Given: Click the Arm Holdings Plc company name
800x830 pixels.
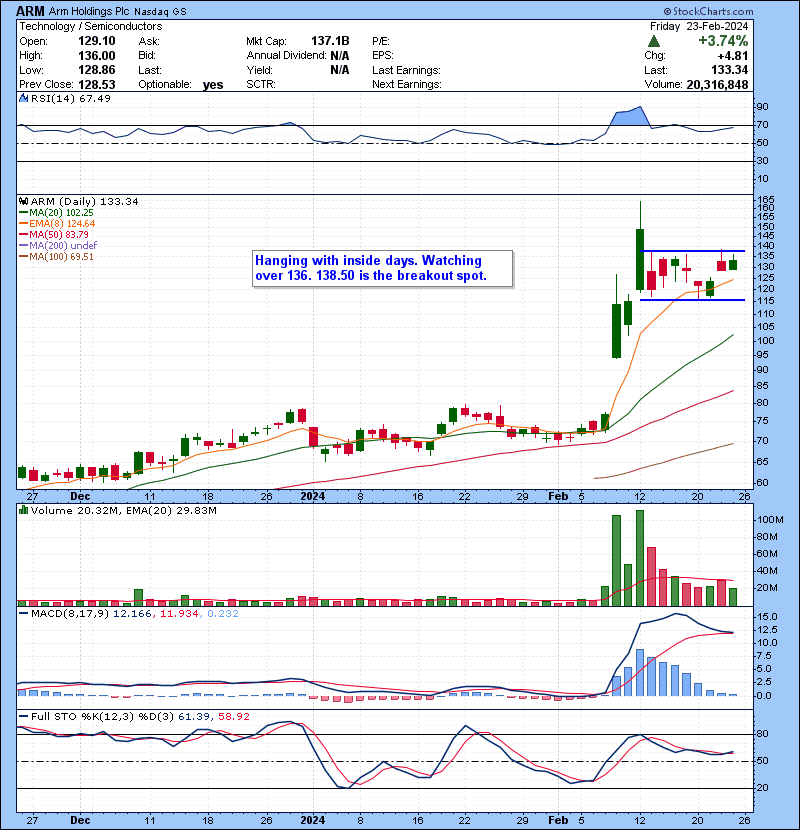Looking at the screenshot, I should (x=89, y=11).
